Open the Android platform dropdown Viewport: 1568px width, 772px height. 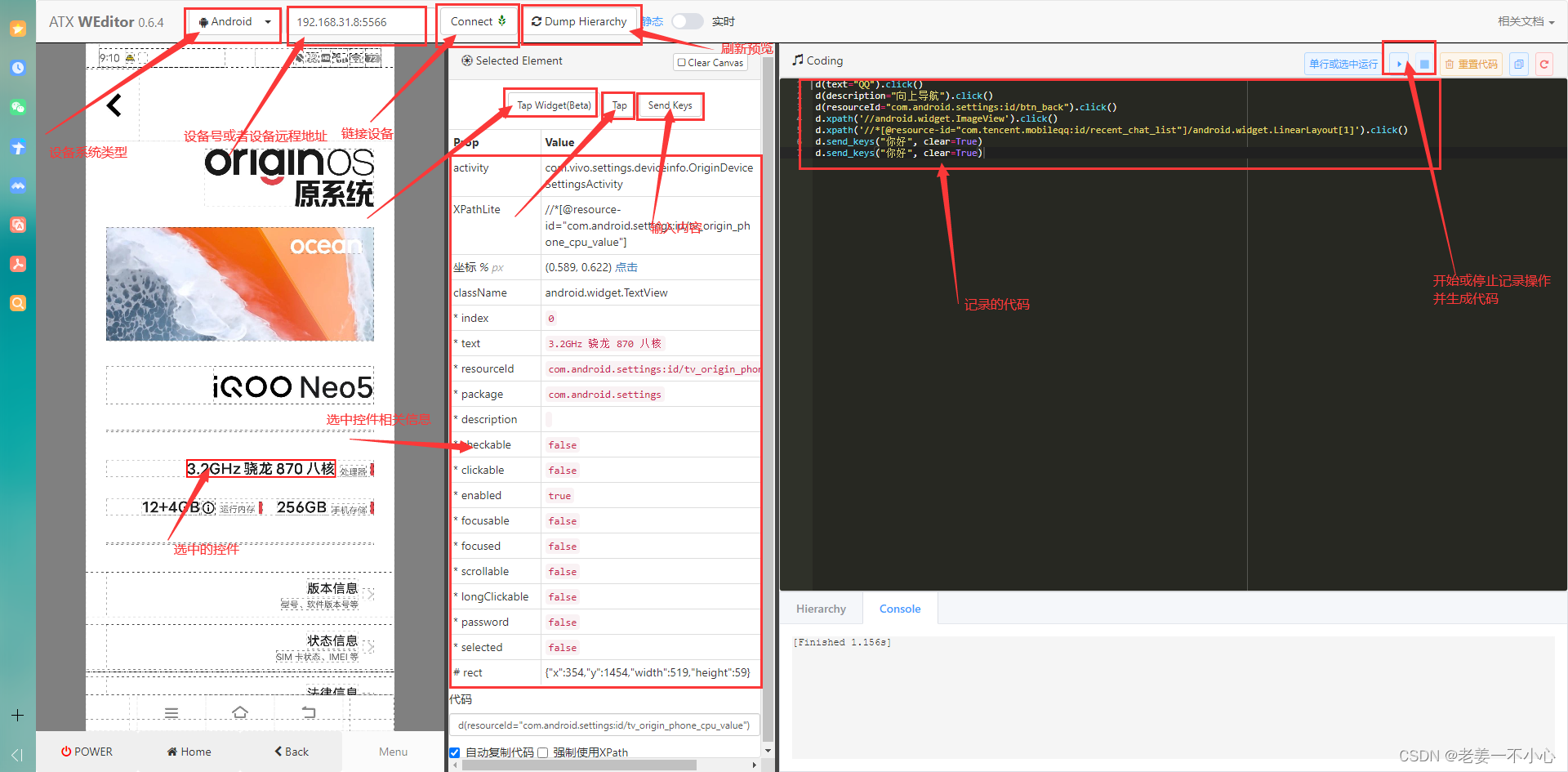[234, 22]
